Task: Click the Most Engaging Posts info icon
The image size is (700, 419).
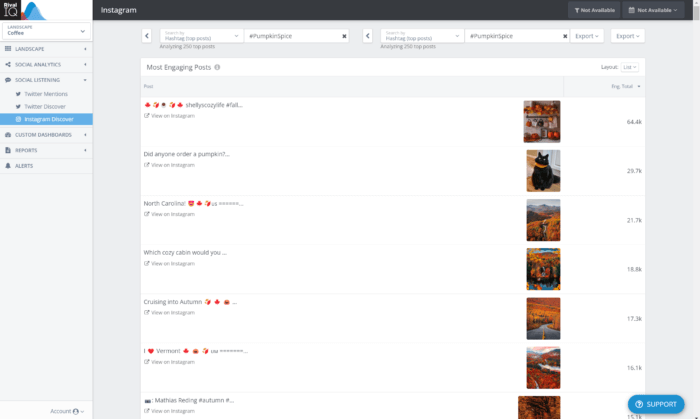Action: click(217, 67)
